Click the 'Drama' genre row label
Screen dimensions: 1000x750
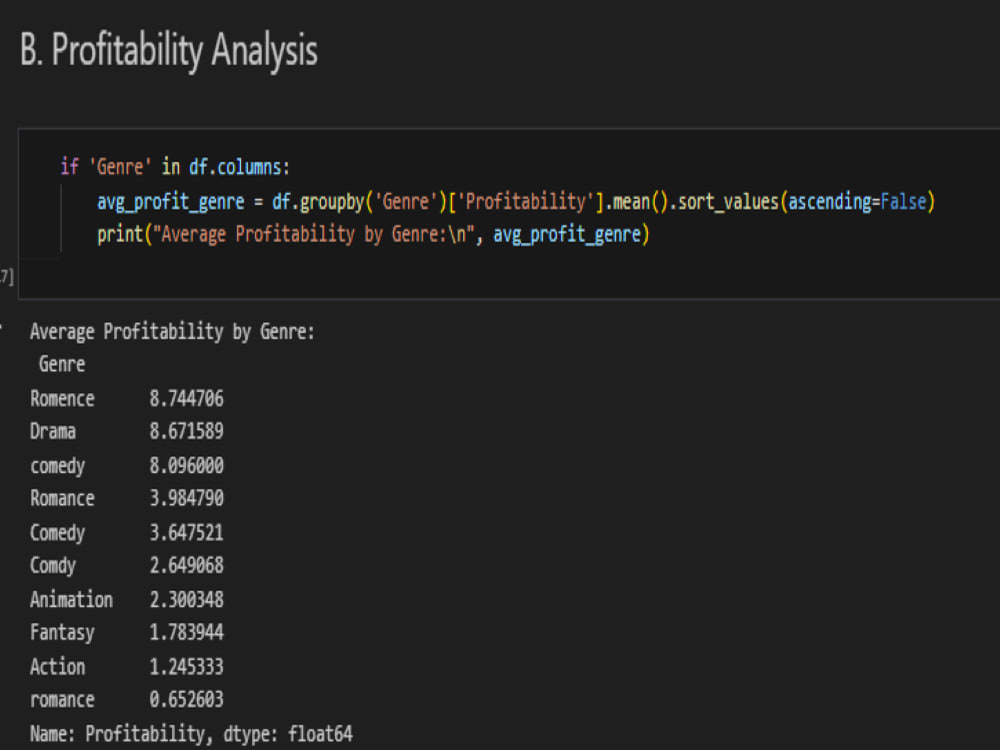53,432
